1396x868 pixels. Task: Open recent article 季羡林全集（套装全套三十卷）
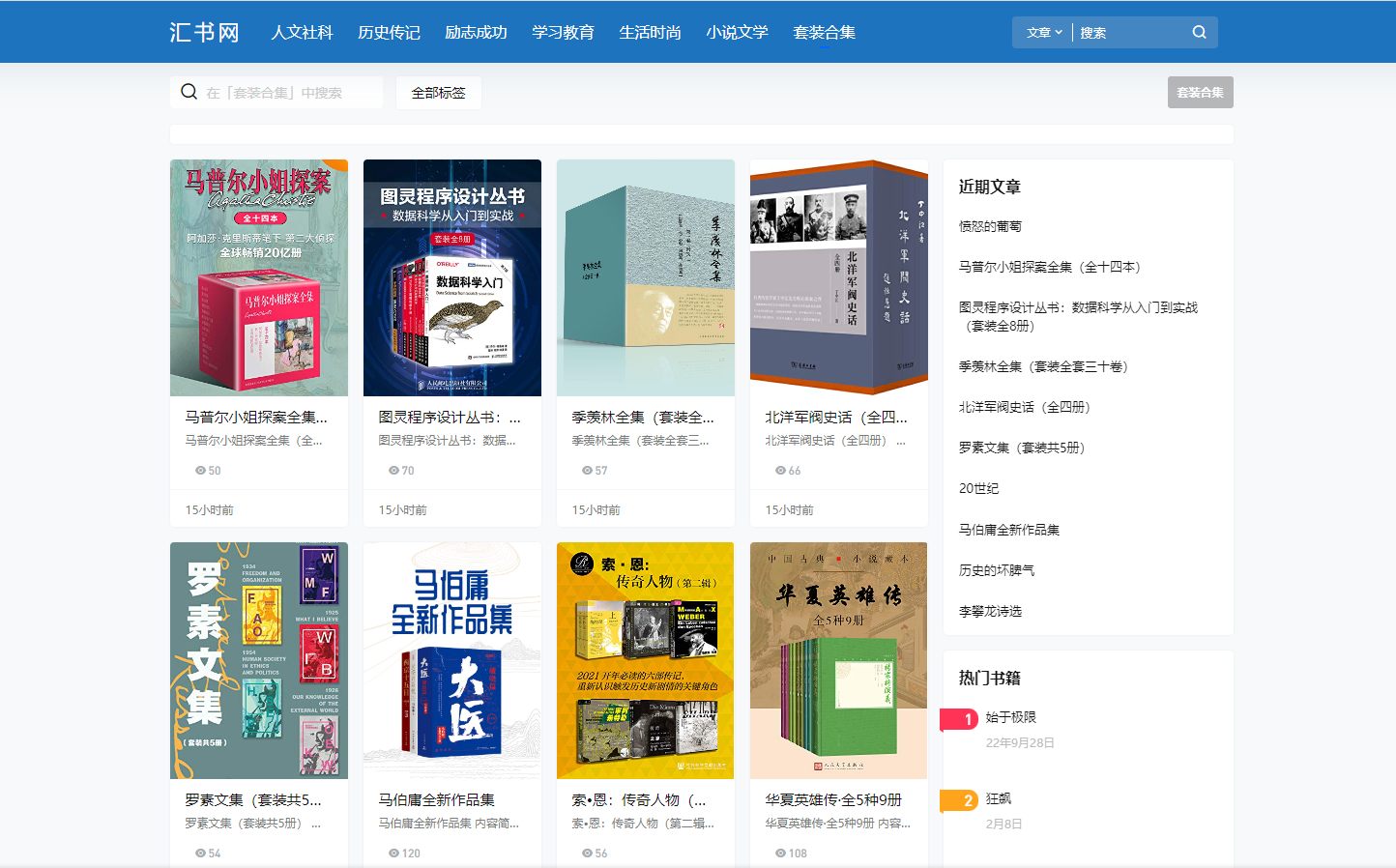pyautogui.click(x=1046, y=366)
